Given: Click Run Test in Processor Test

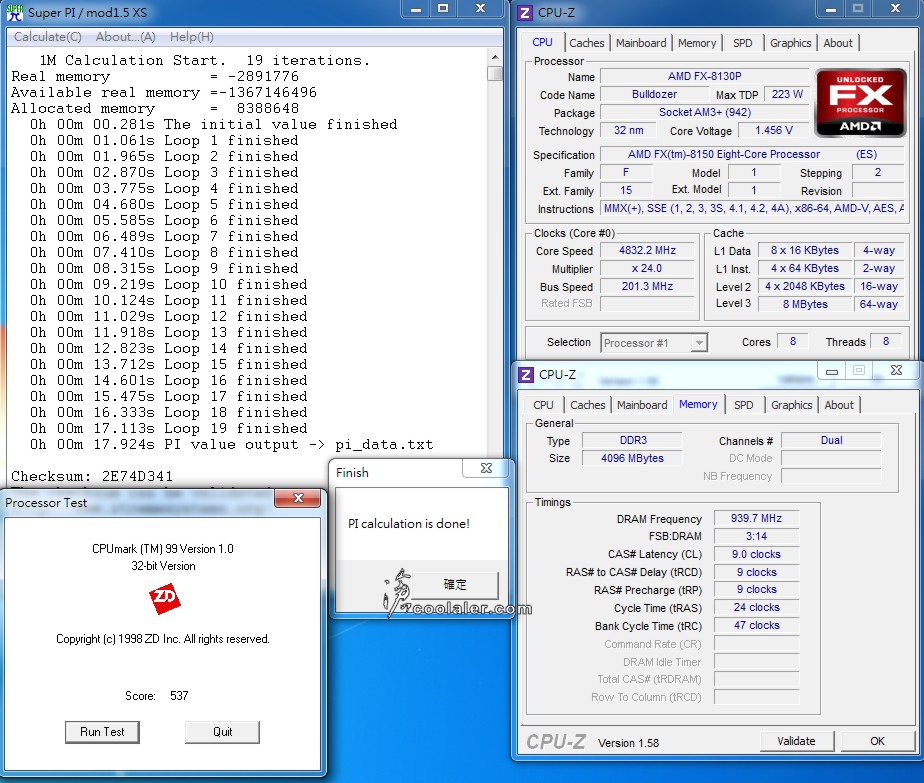Looking at the screenshot, I should pos(103,732).
